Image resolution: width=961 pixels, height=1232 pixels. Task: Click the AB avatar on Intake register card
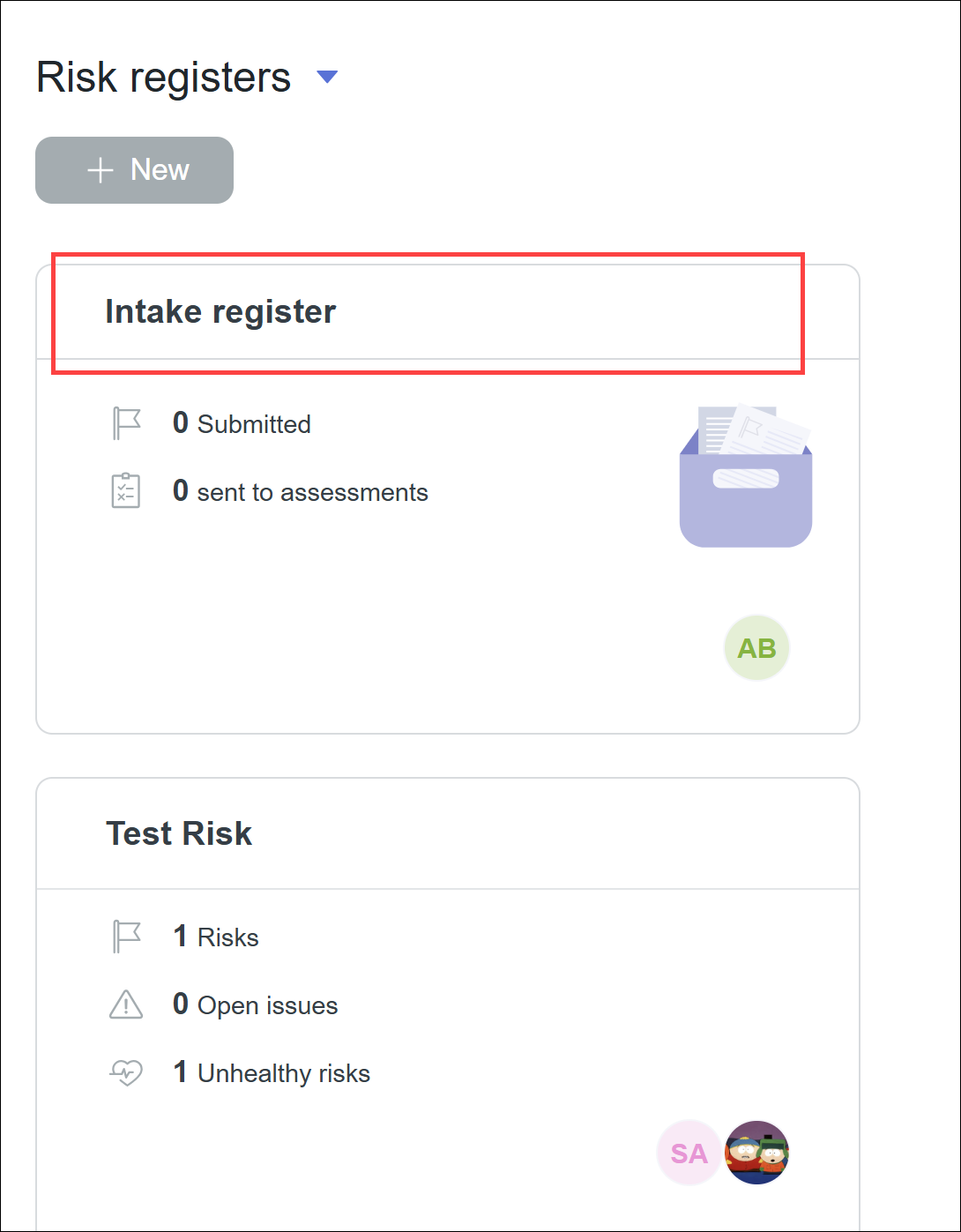tap(756, 647)
